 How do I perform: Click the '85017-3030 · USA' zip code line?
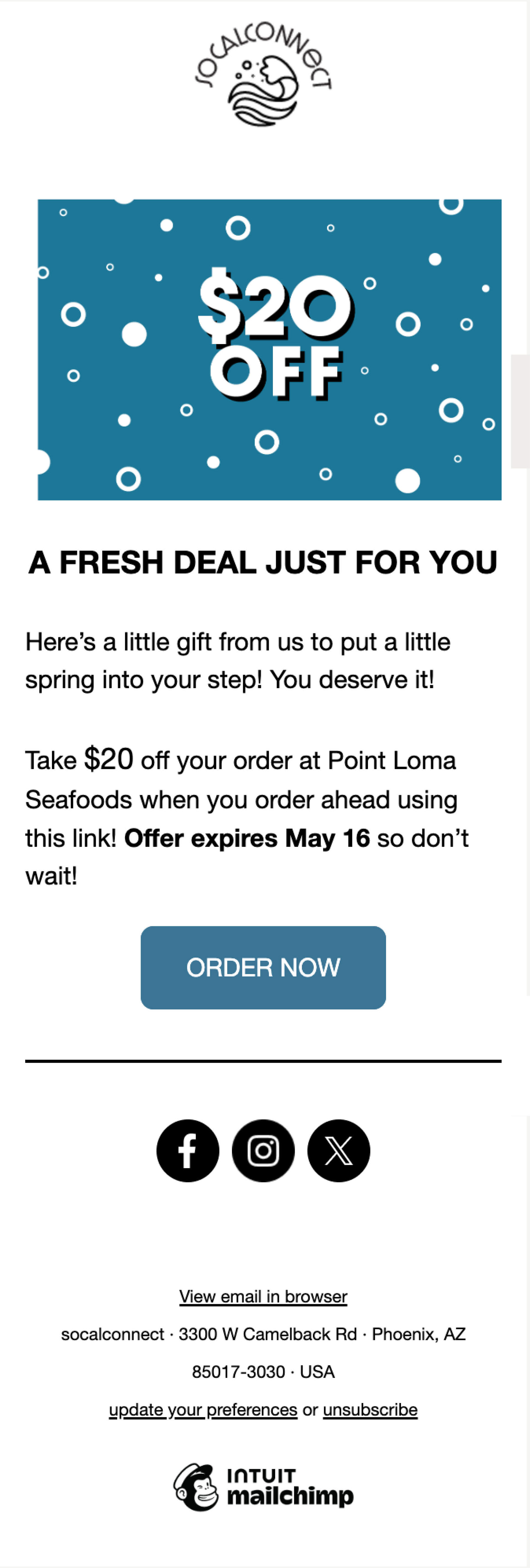pos(263,1372)
